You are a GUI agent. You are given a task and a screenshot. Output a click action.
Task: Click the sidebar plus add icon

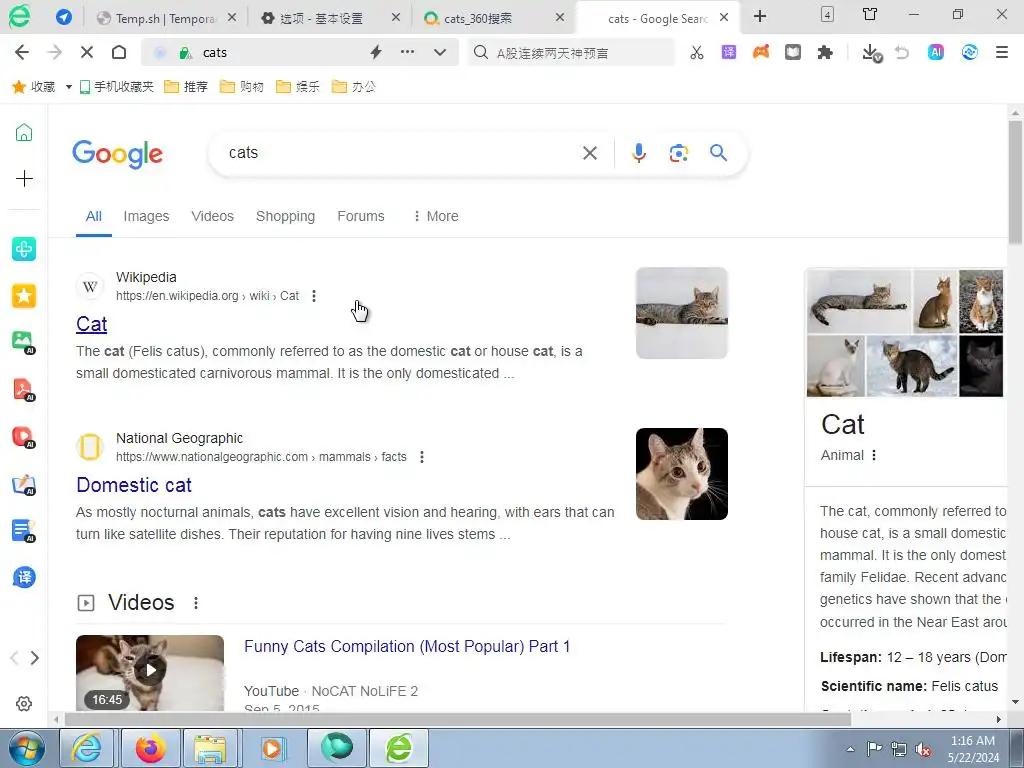(24, 178)
